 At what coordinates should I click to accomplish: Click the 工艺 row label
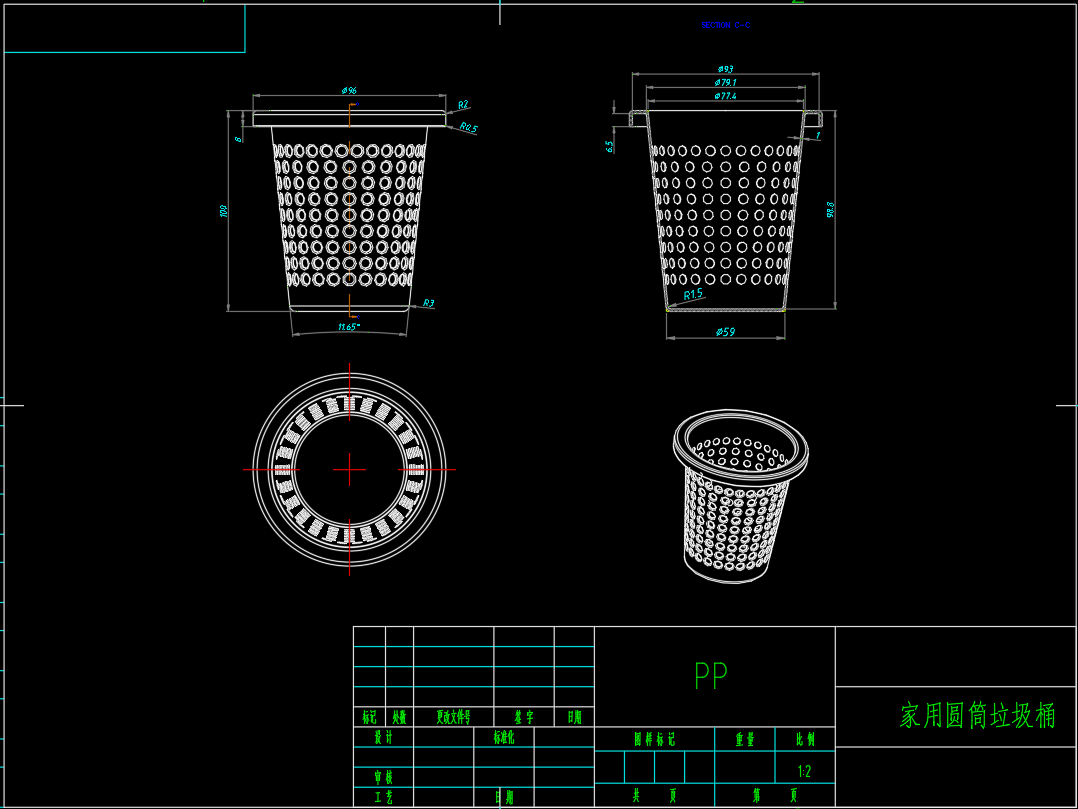pos(384,797)
